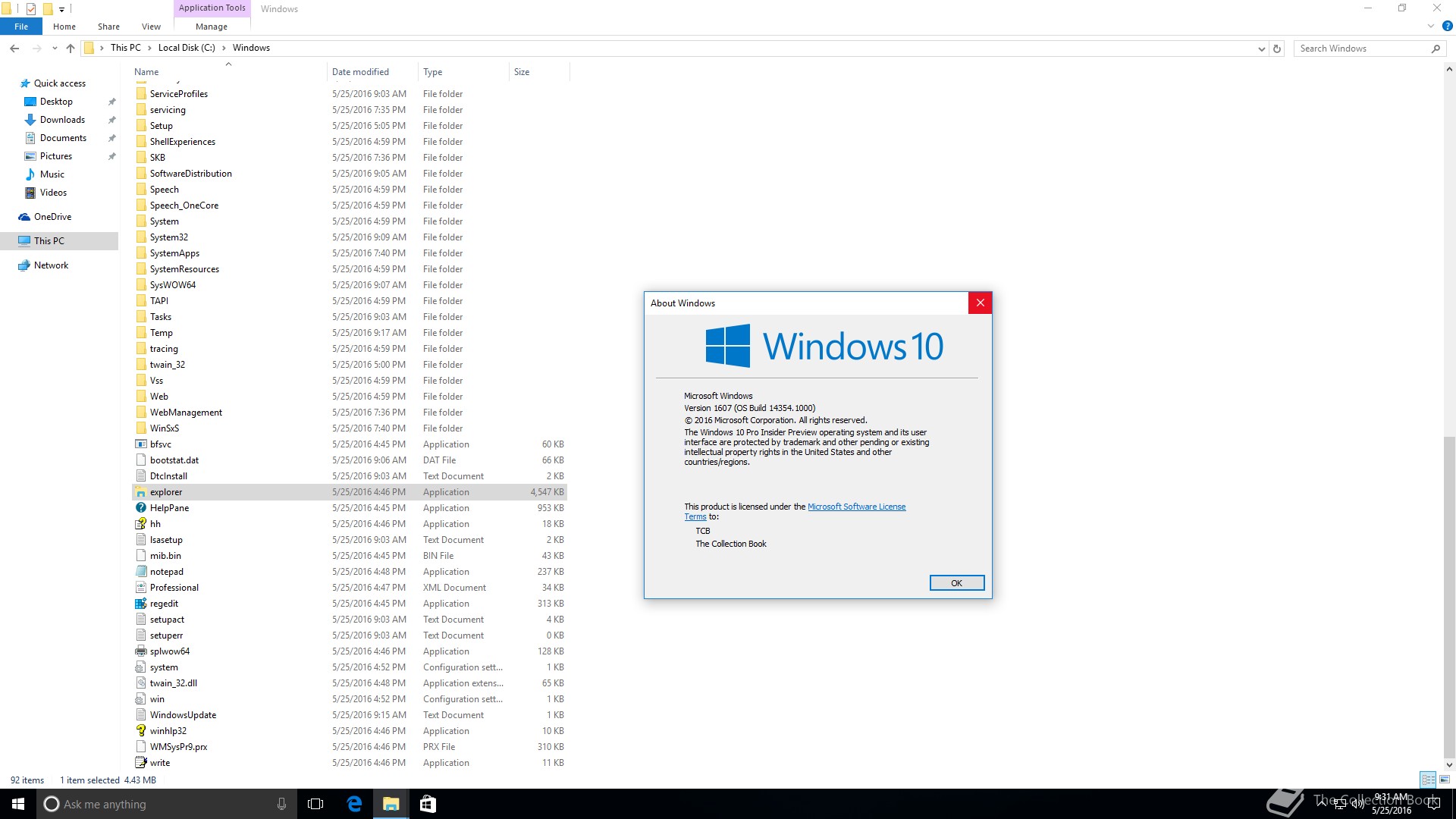Click Cortana microphone icon

tap(281, 804)
